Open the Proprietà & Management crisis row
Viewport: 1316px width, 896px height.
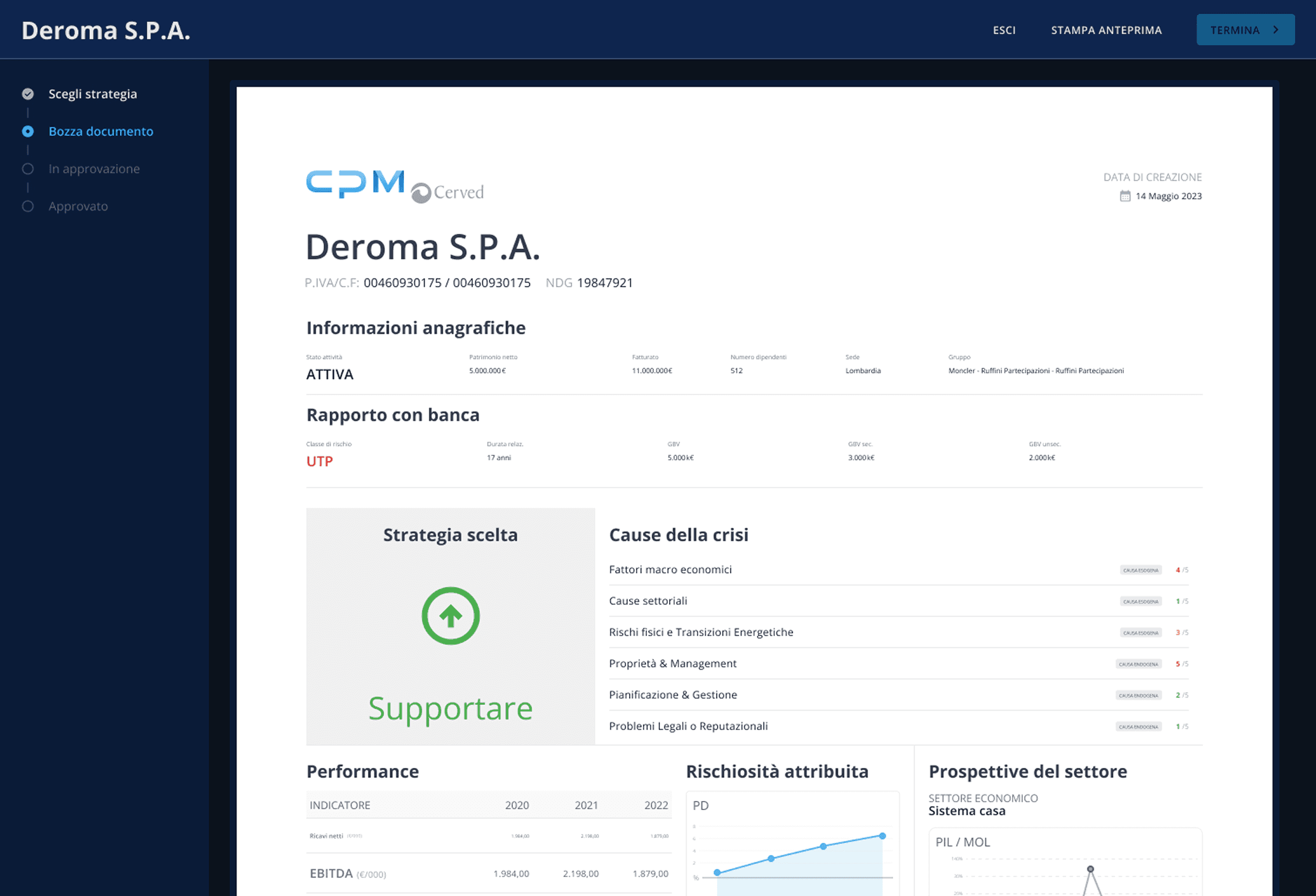coord(673,663)
